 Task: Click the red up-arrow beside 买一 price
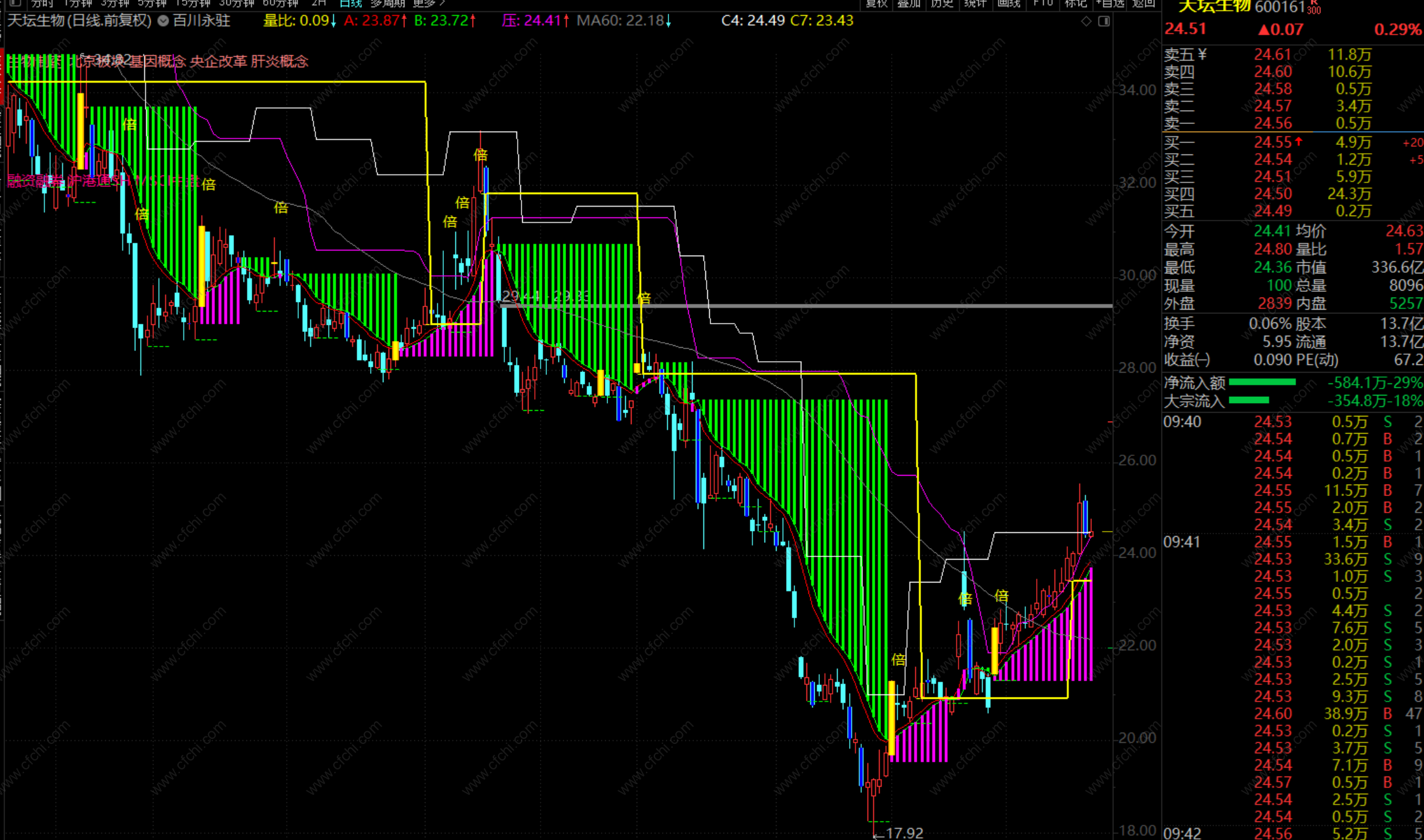click(1299, 142)
